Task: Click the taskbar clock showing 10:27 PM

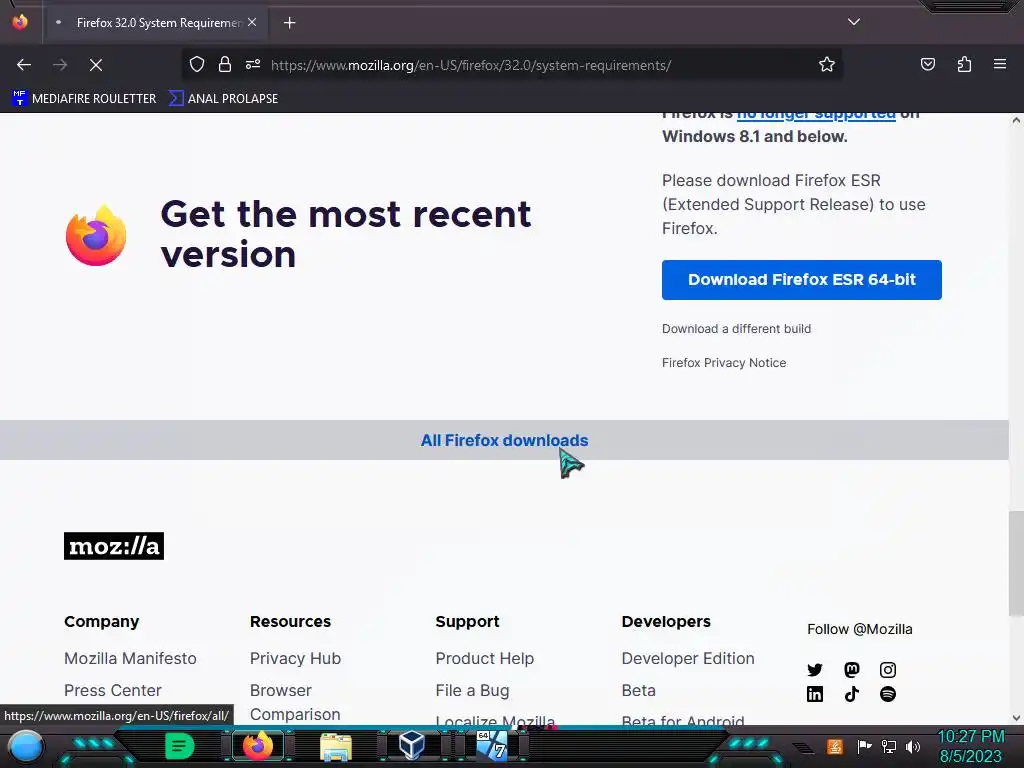Action: 970,746
